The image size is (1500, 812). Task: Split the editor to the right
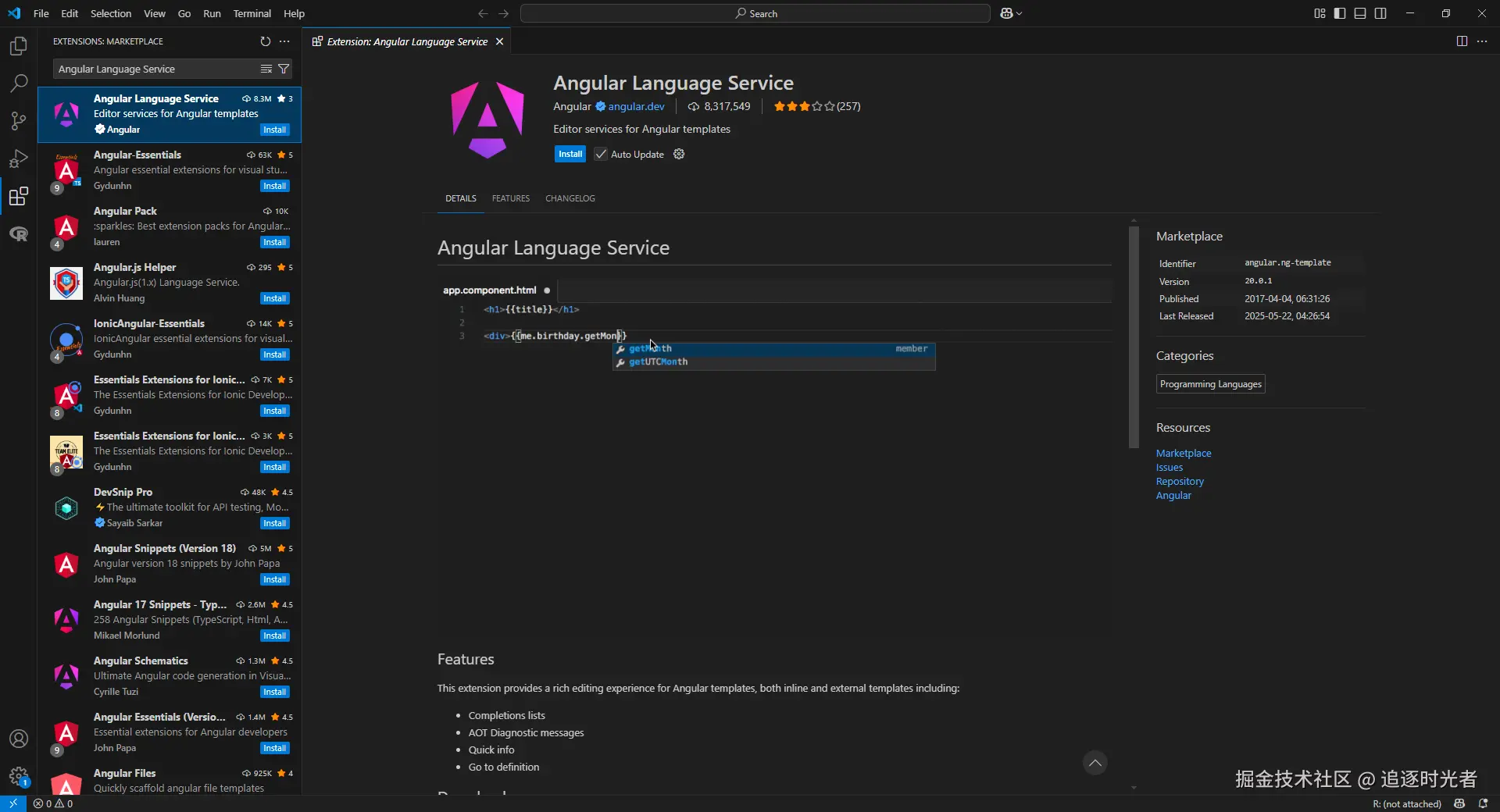coord(1462,41)
